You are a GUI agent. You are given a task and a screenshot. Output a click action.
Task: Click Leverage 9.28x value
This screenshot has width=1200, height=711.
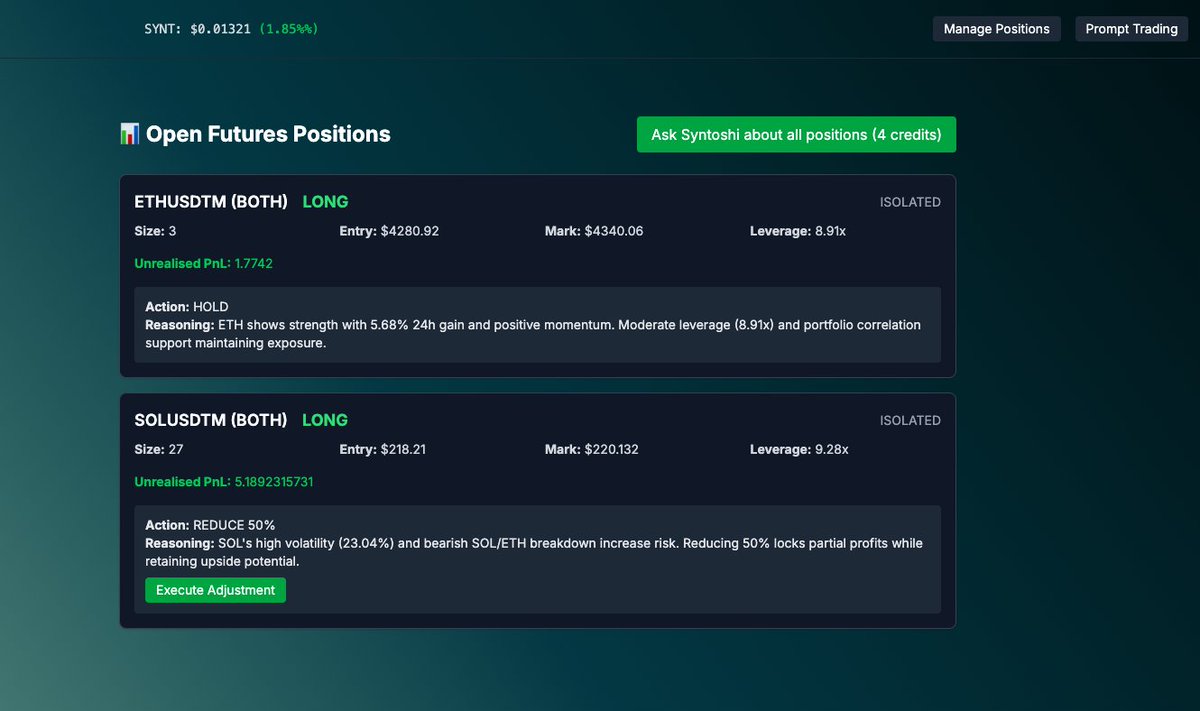tap(799, 449)
